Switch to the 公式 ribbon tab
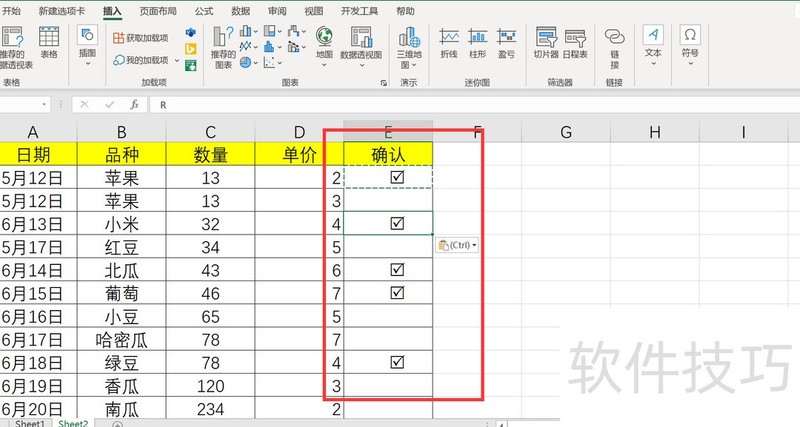The image size is (800, 427). 204,11
